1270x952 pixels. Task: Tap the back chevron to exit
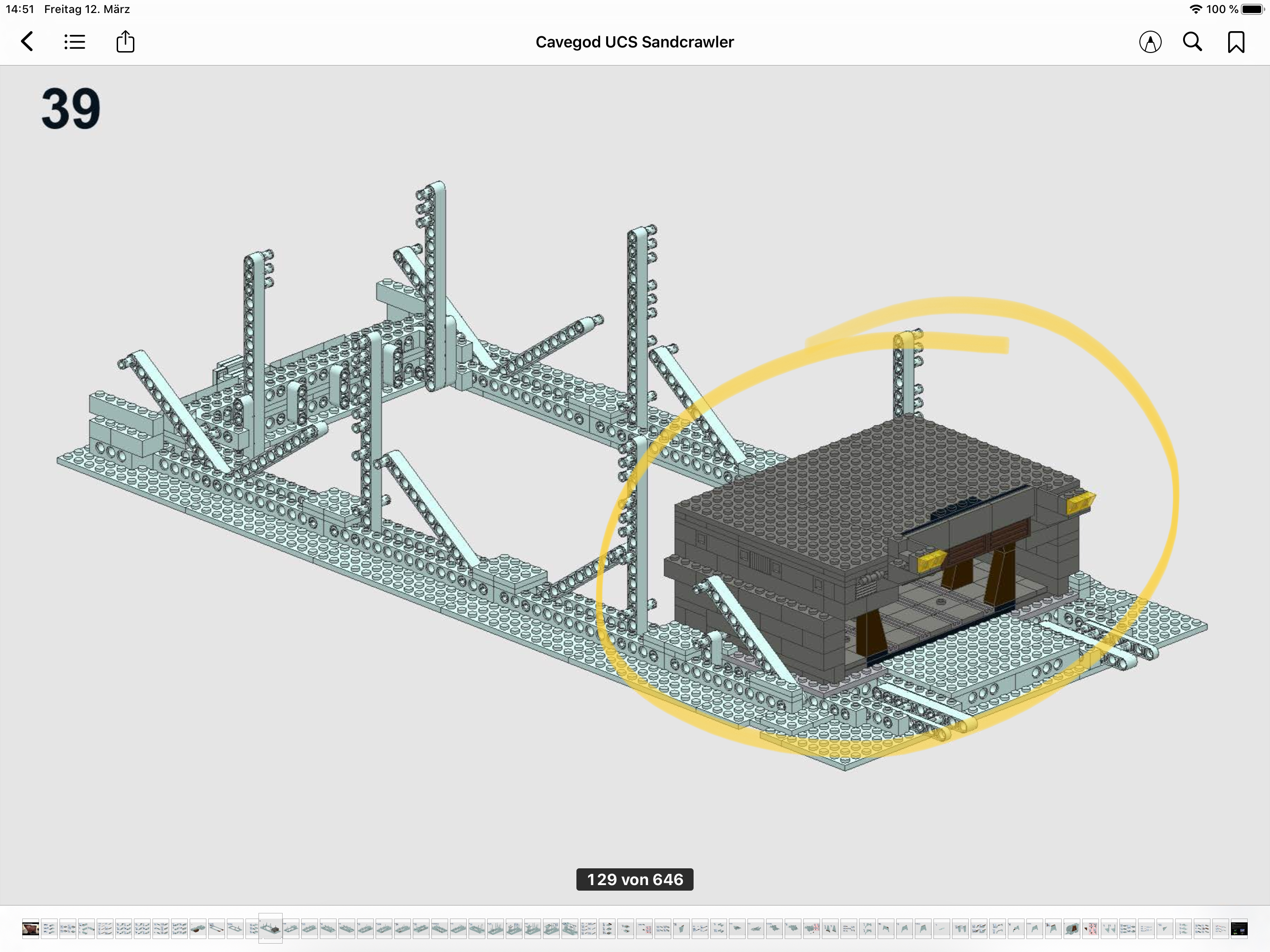pos(27,42)
